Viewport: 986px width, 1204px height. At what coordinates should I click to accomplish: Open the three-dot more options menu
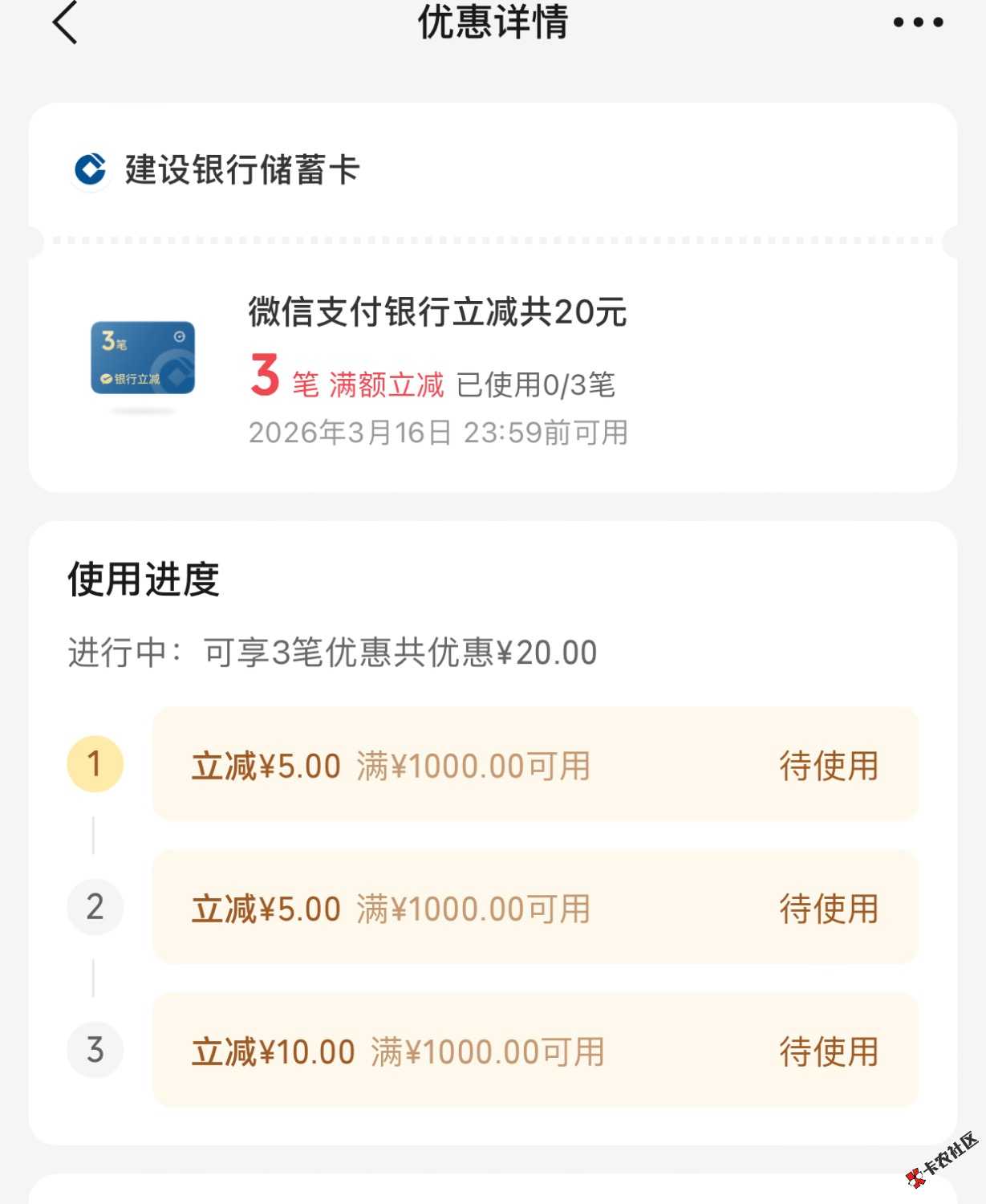pyautogui.click(x=918, y=22)
